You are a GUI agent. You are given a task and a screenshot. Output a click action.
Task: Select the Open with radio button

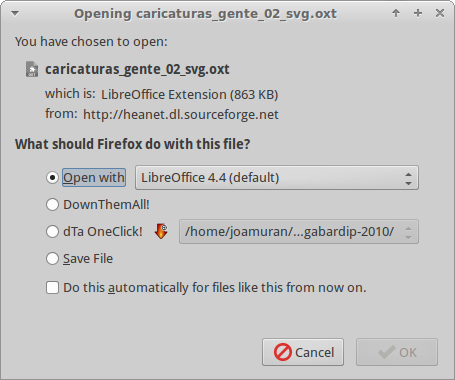tap(52, 178)
